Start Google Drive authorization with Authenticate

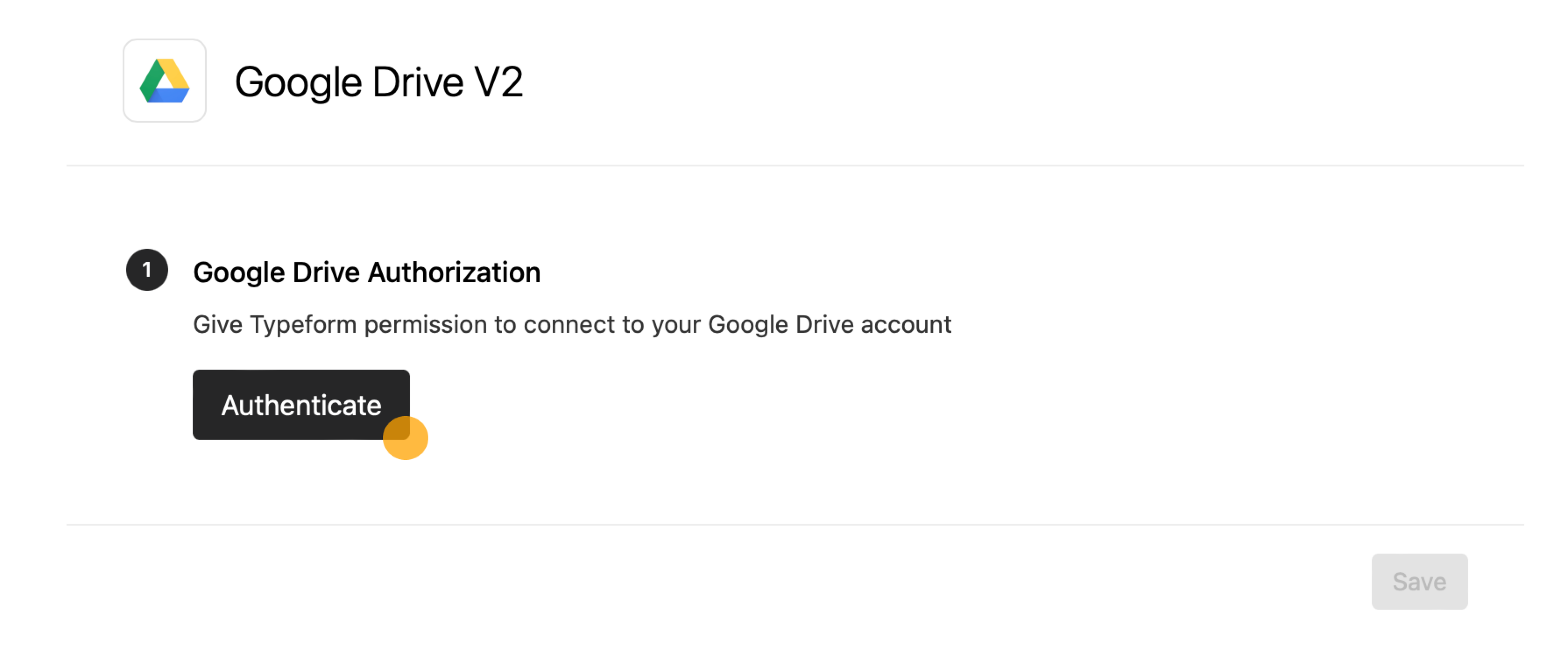pos(301,404)
